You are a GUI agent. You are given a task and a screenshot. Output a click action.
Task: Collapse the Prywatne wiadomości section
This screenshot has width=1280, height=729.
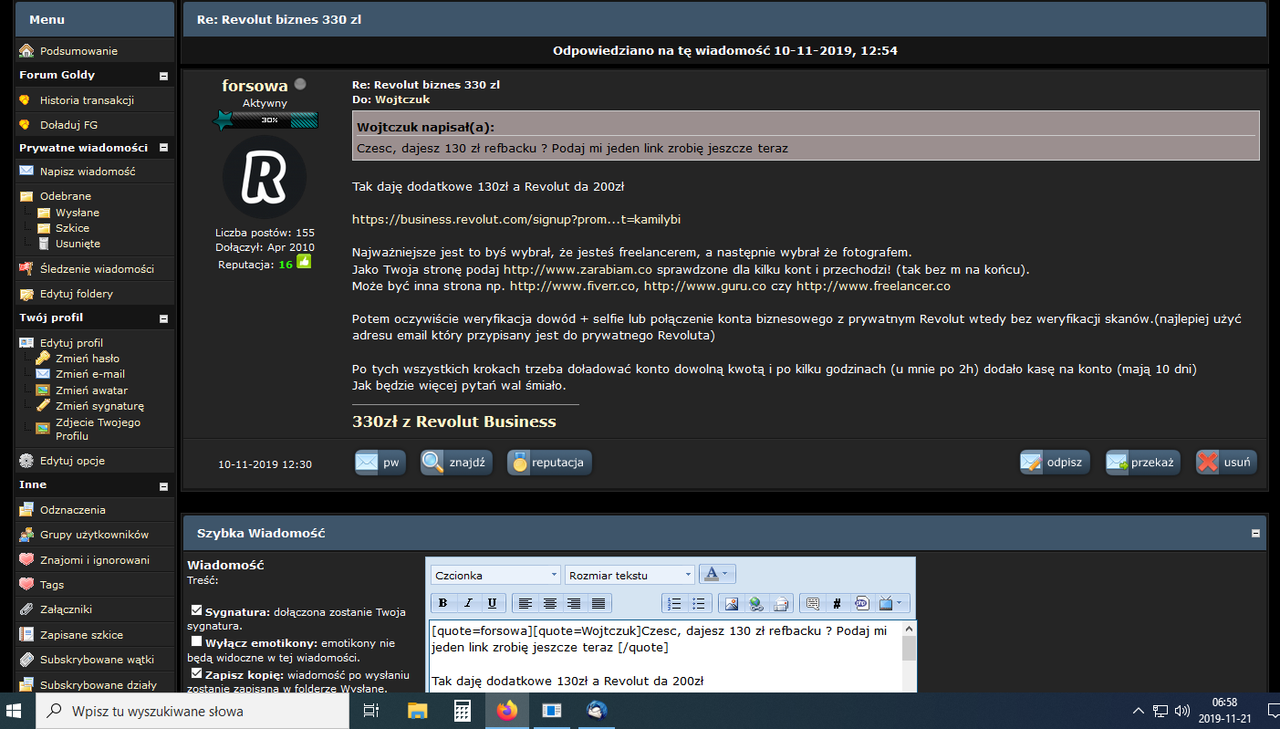click(164, 148)
